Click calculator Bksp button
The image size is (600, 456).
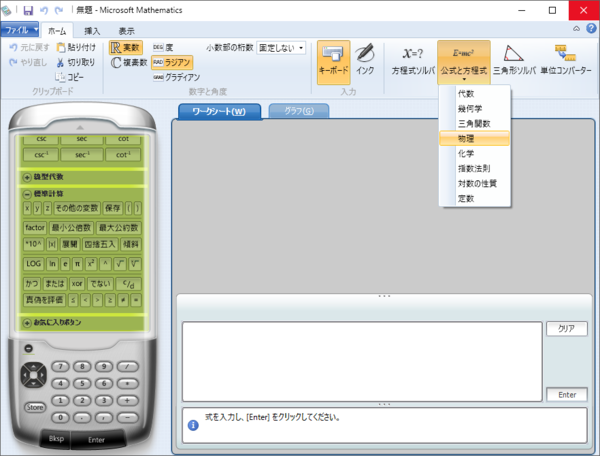[x=56, y=439]
